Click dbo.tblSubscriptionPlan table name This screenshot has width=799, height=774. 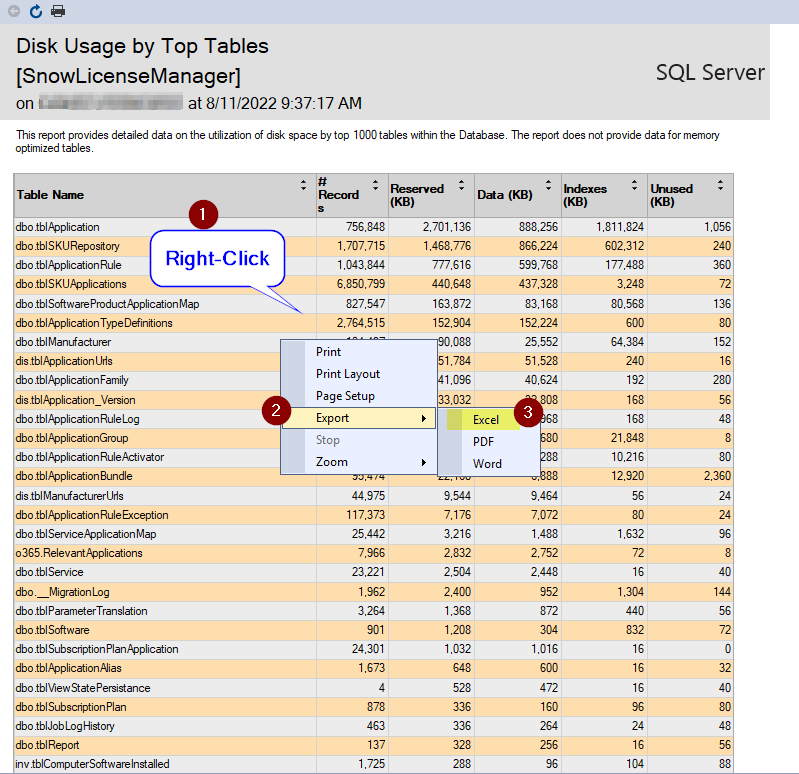point(71,707)
